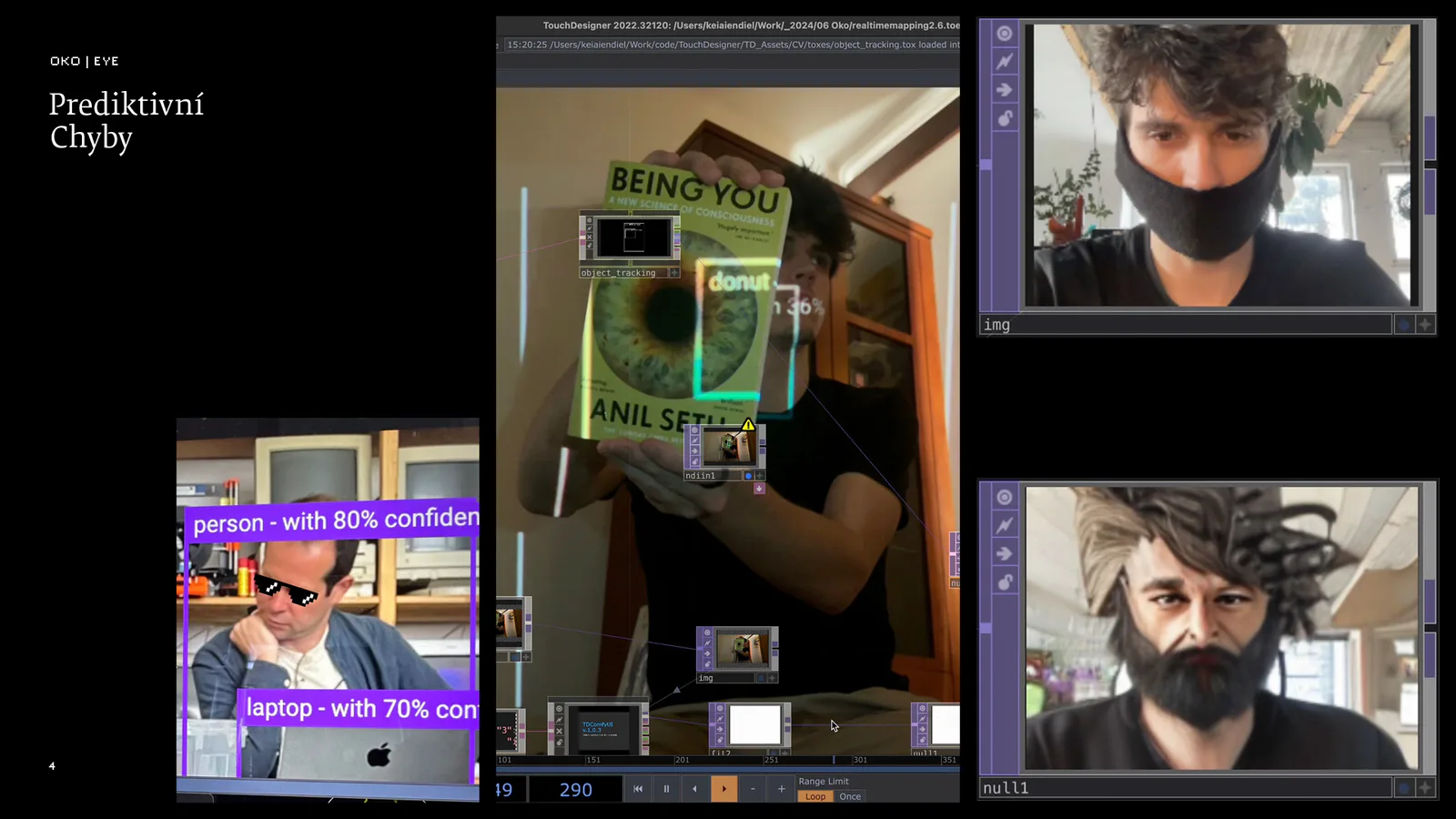1456x819 pixels.
Task: Click lock flag on small img node
Action: coord(707,665)
